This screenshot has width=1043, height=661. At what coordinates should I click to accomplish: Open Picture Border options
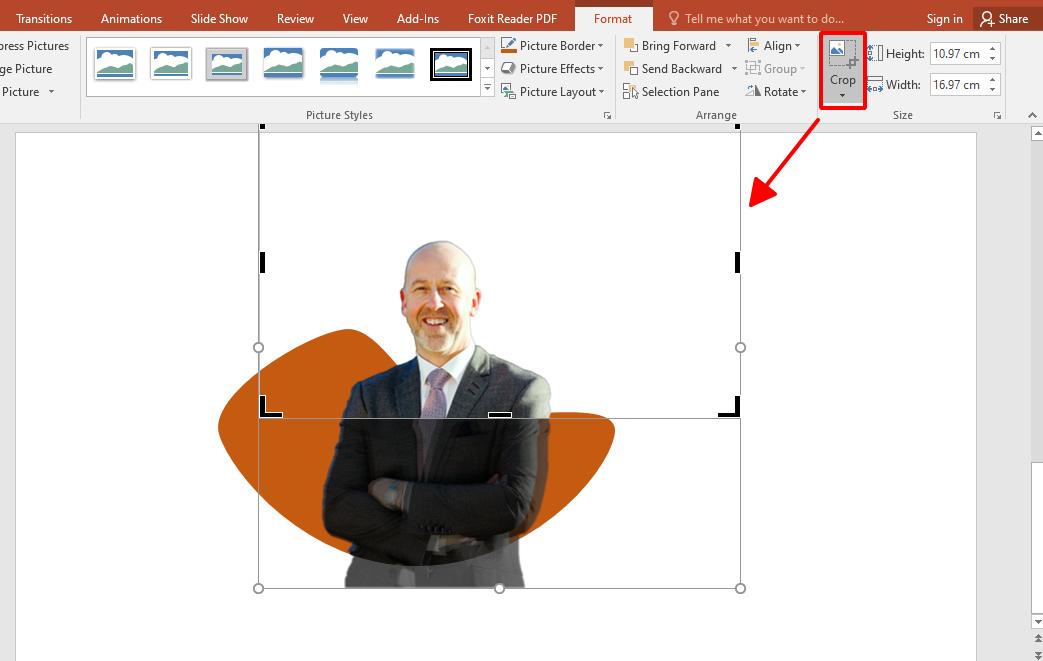[x=552, y=45]
